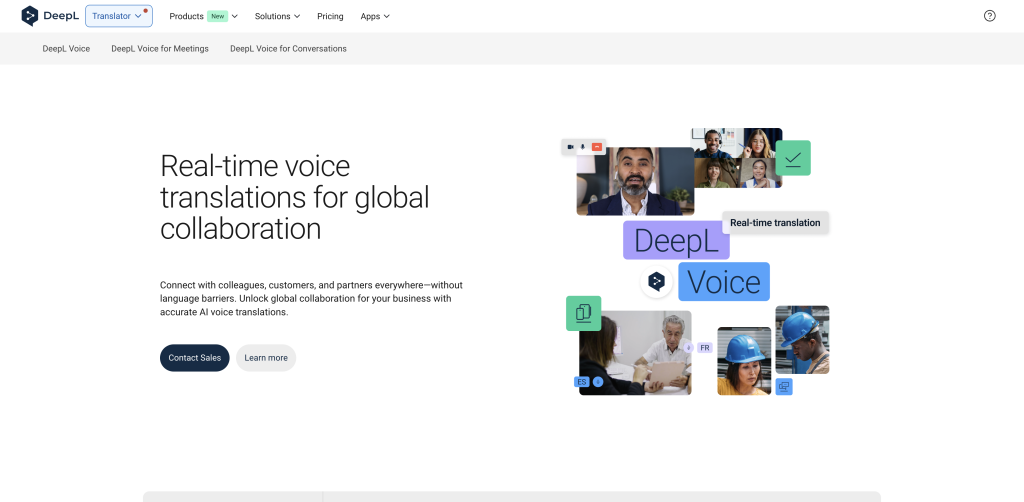Image resolution: width=1024 pixels, height=502 pixels.
Task: Expand the Apps menu
Action: (375, 16)
